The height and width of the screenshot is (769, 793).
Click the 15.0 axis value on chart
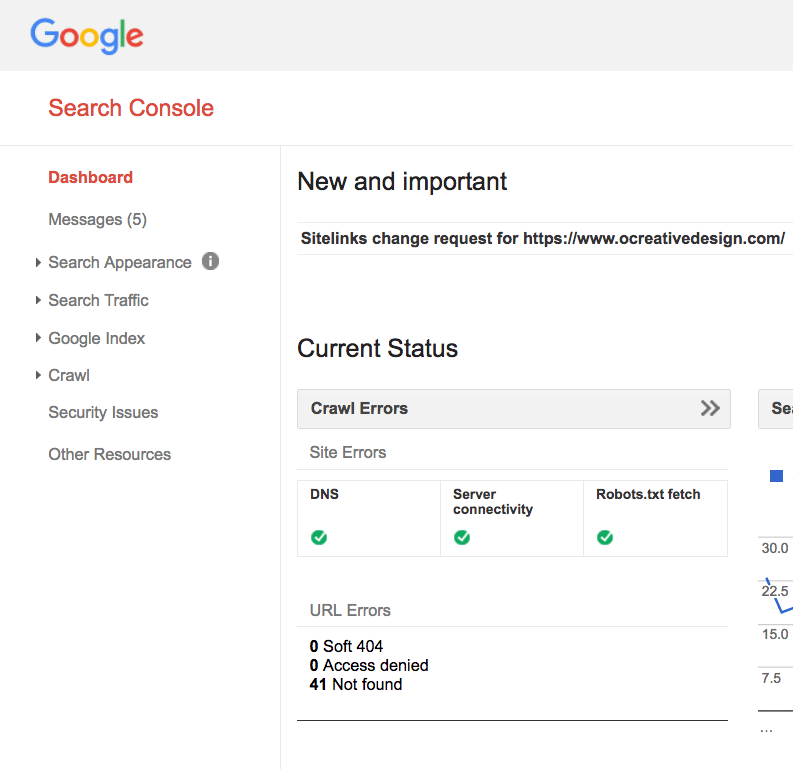pyautogui.click(x=775, y=634)
